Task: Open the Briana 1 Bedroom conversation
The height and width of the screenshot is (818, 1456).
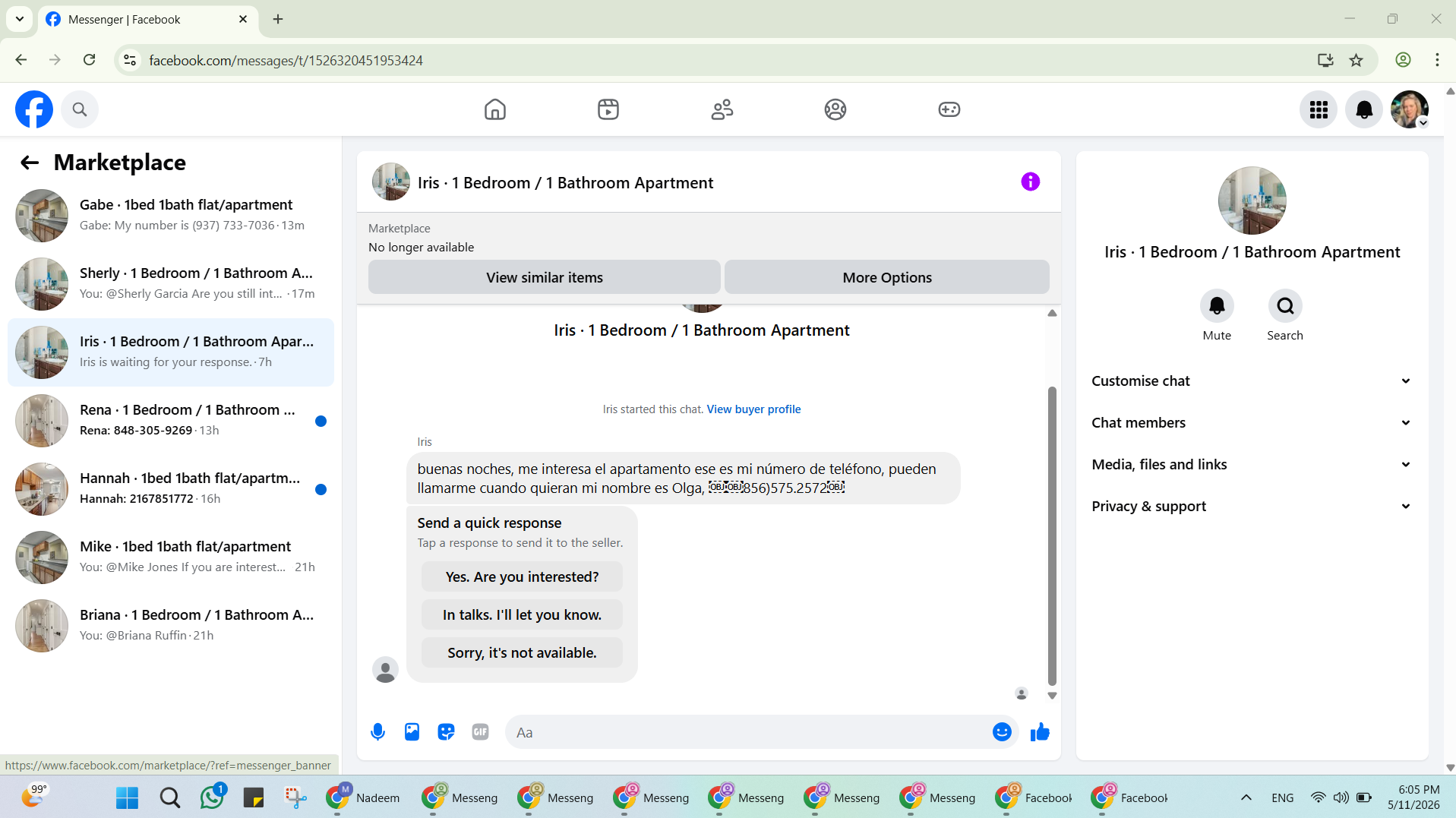Action: point(171,626)
